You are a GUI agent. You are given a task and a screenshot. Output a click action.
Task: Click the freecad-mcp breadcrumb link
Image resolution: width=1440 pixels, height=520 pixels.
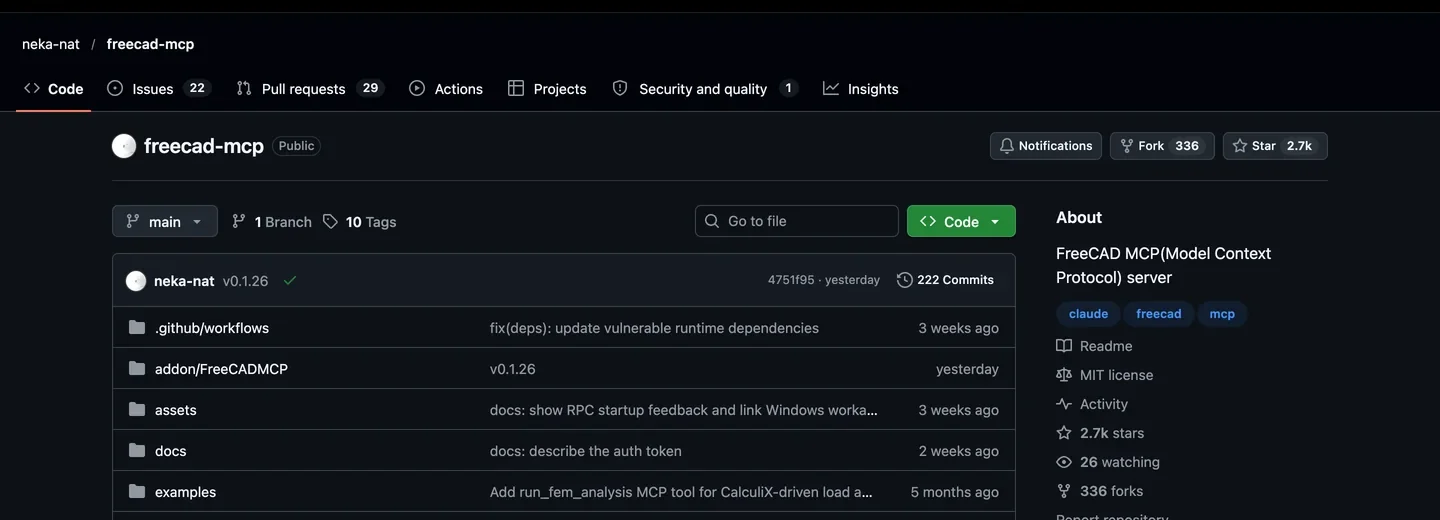tap(150, 44)
